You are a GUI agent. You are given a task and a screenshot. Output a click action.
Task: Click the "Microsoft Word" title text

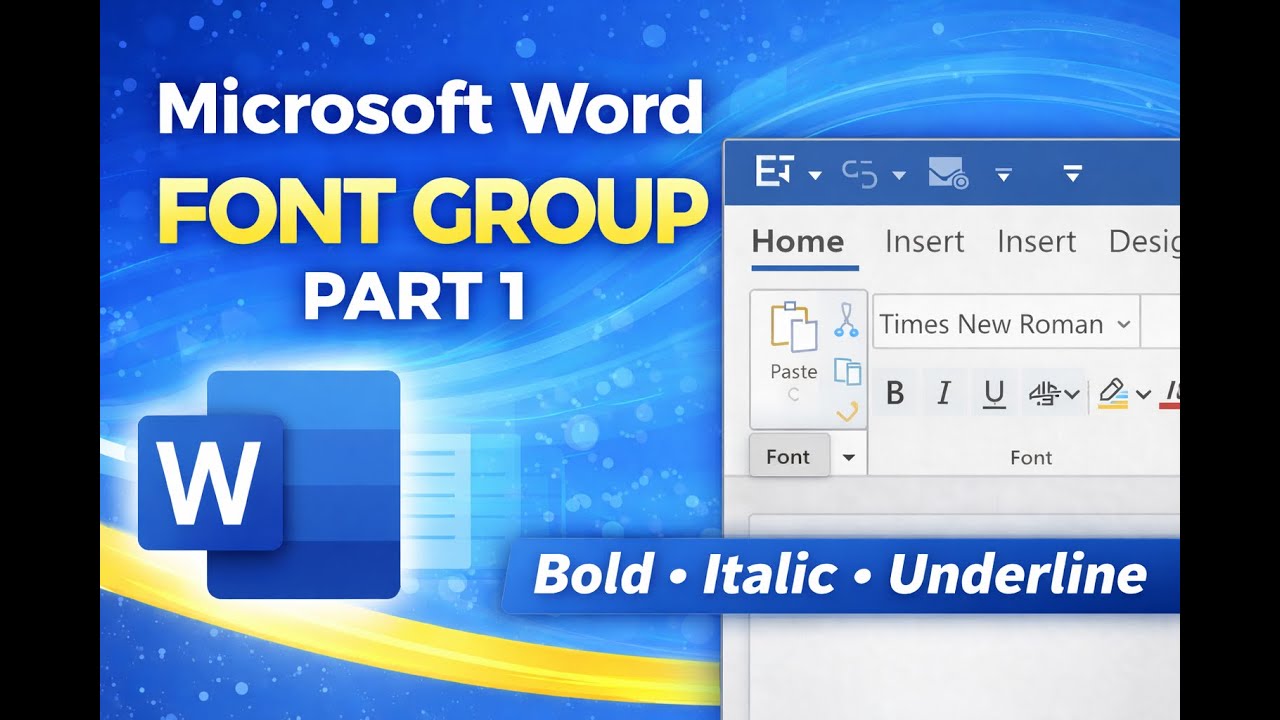pos(430,110)
